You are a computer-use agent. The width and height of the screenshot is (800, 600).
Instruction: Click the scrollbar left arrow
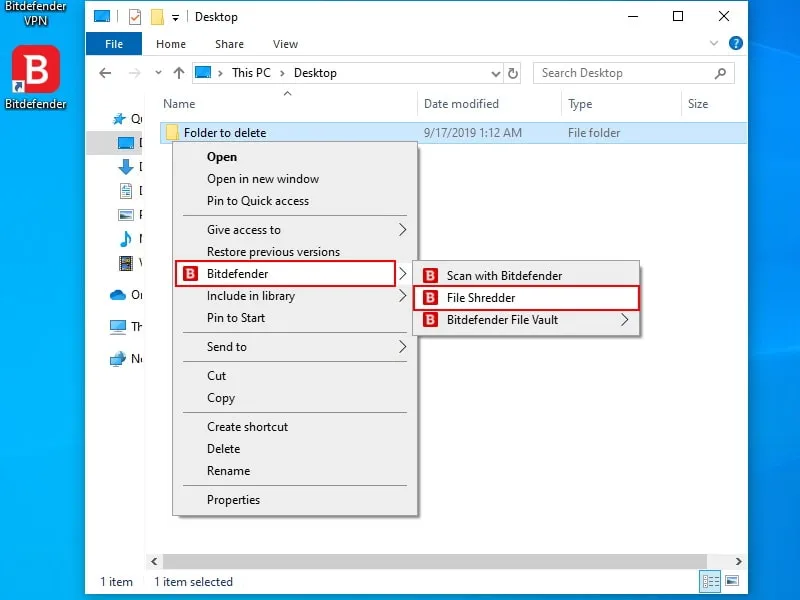pos(154,561)
